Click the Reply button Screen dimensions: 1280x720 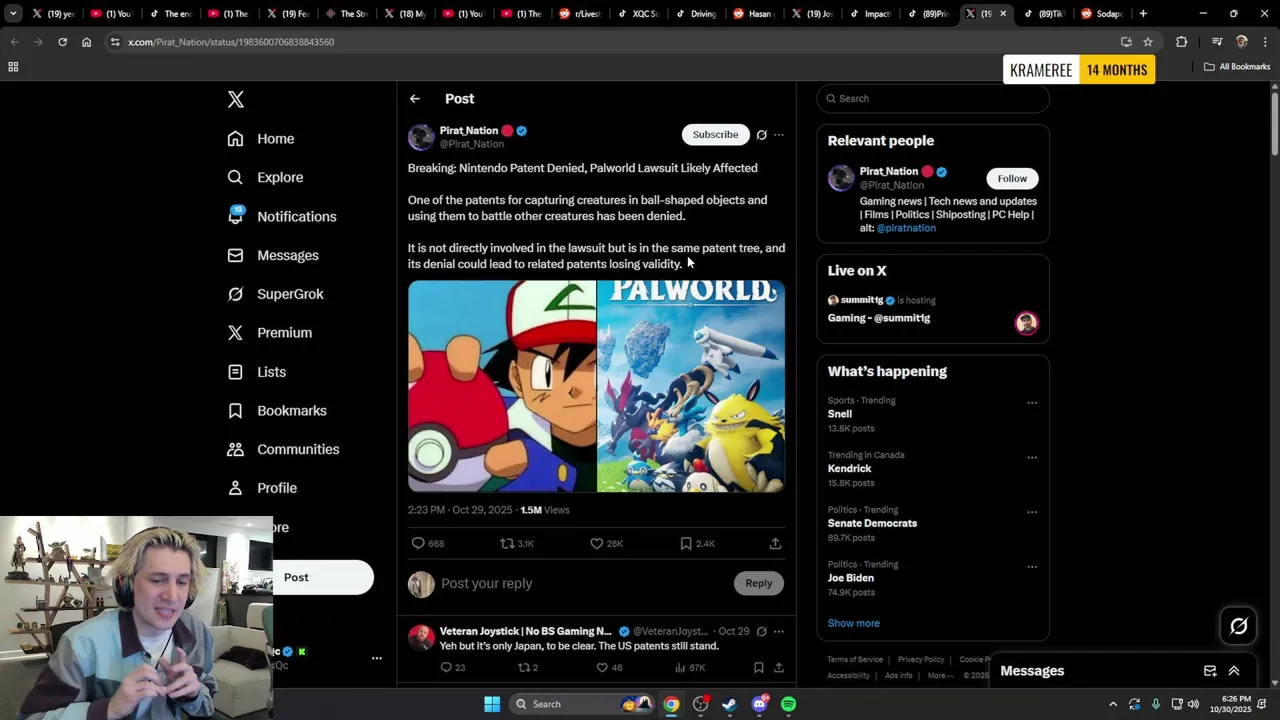point(758,583)
